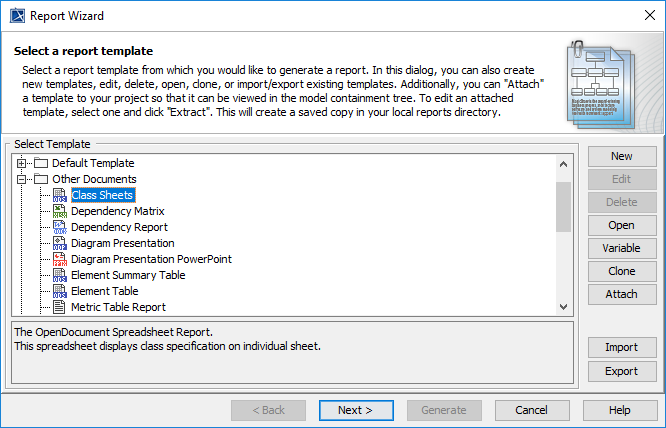
Task: Click the Dependency Matrix file icon
Action: 59,211
